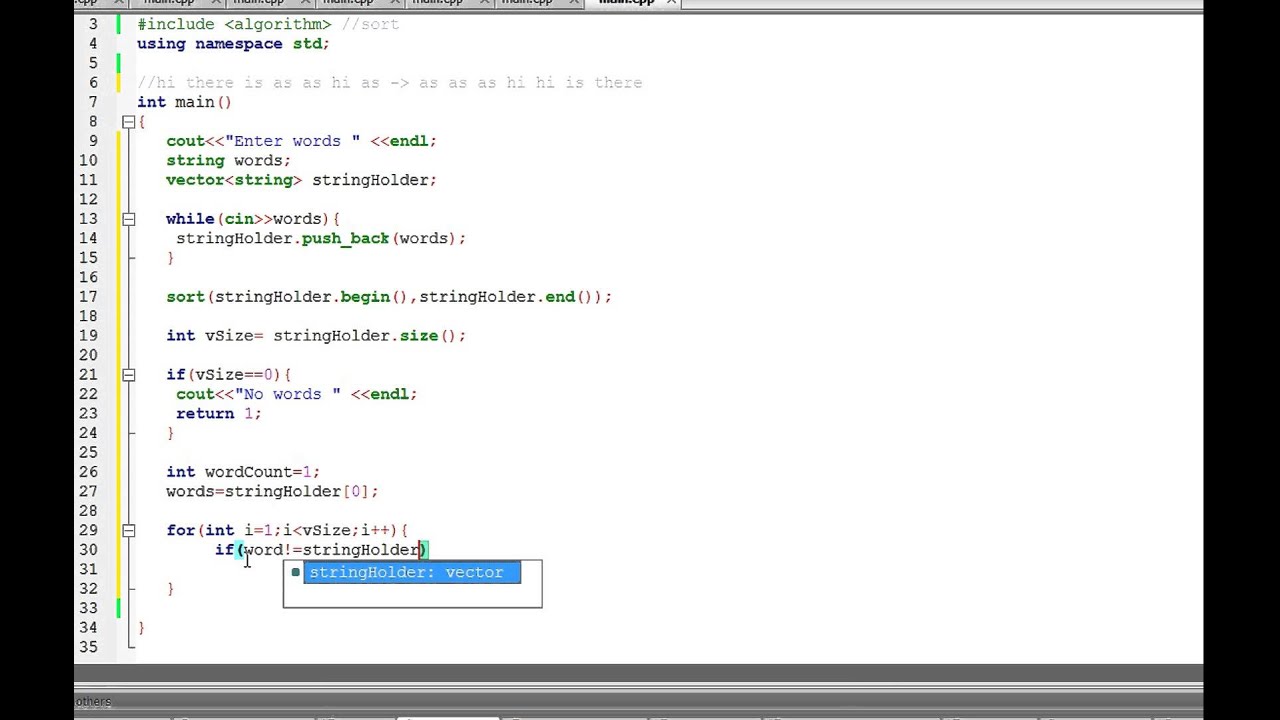Click the sort(stringHolder.begin() call

(x=389, y=297)
